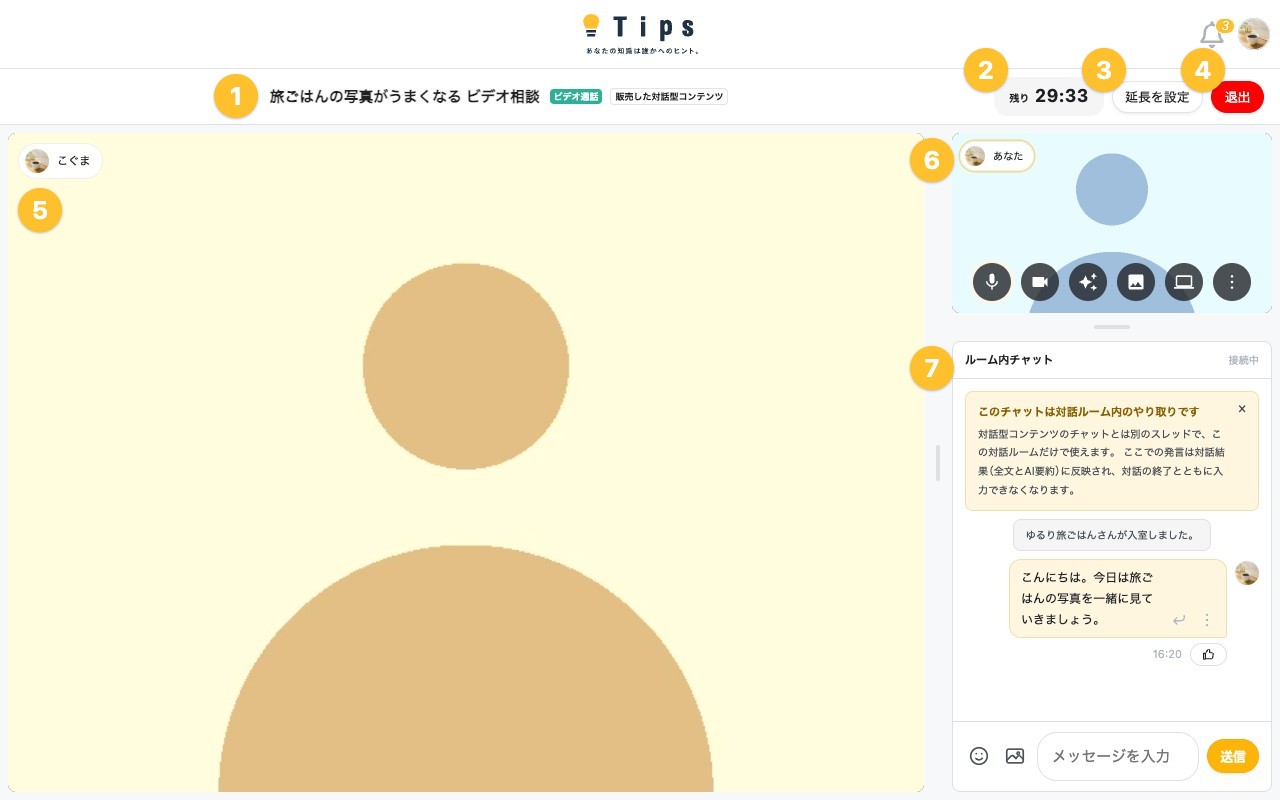Click the horizontal handle below your video
Viewport: 1280px width, 800px height.
(x=1112, y=327)
